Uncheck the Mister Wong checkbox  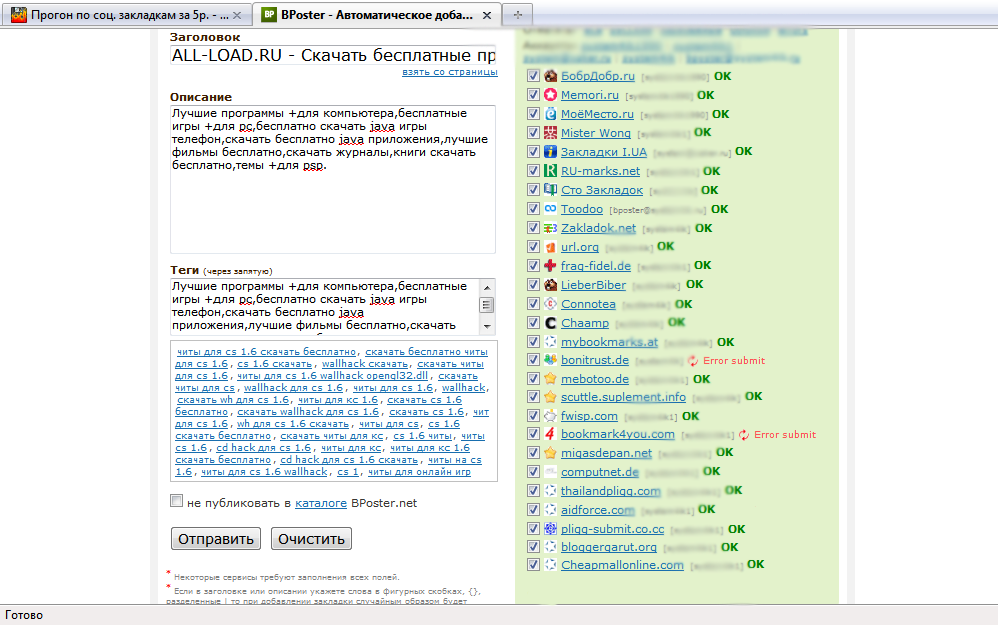533,132
